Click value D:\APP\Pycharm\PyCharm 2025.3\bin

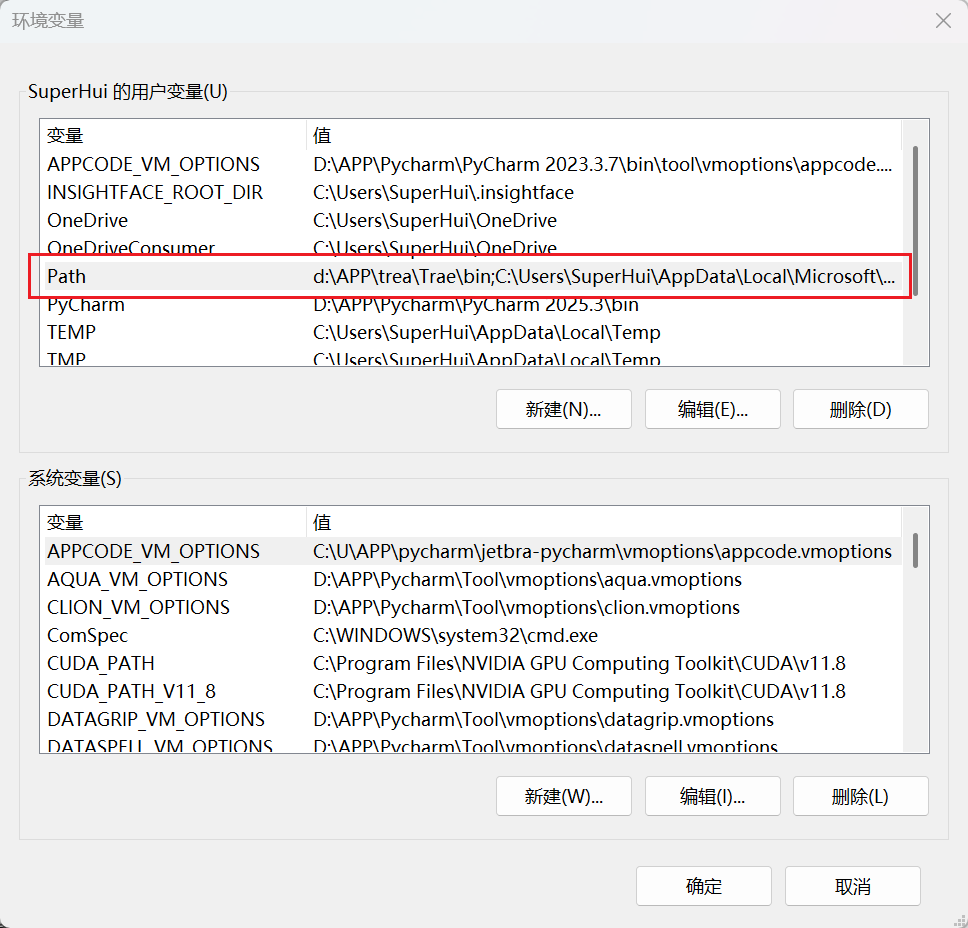(x=475, y=304)
